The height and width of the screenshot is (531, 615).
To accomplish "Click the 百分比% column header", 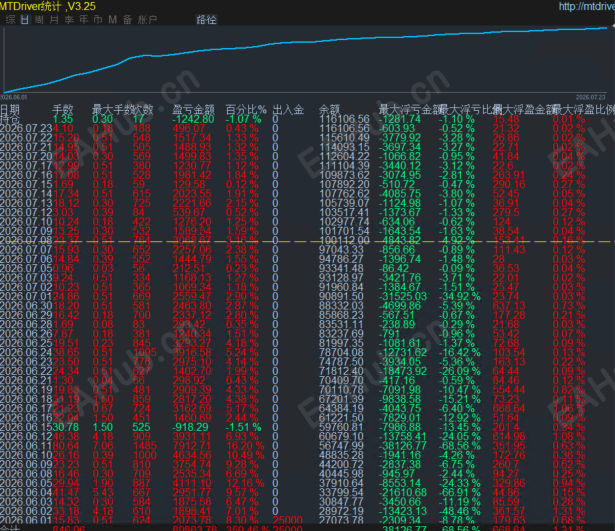I will [x=246, y=109].
